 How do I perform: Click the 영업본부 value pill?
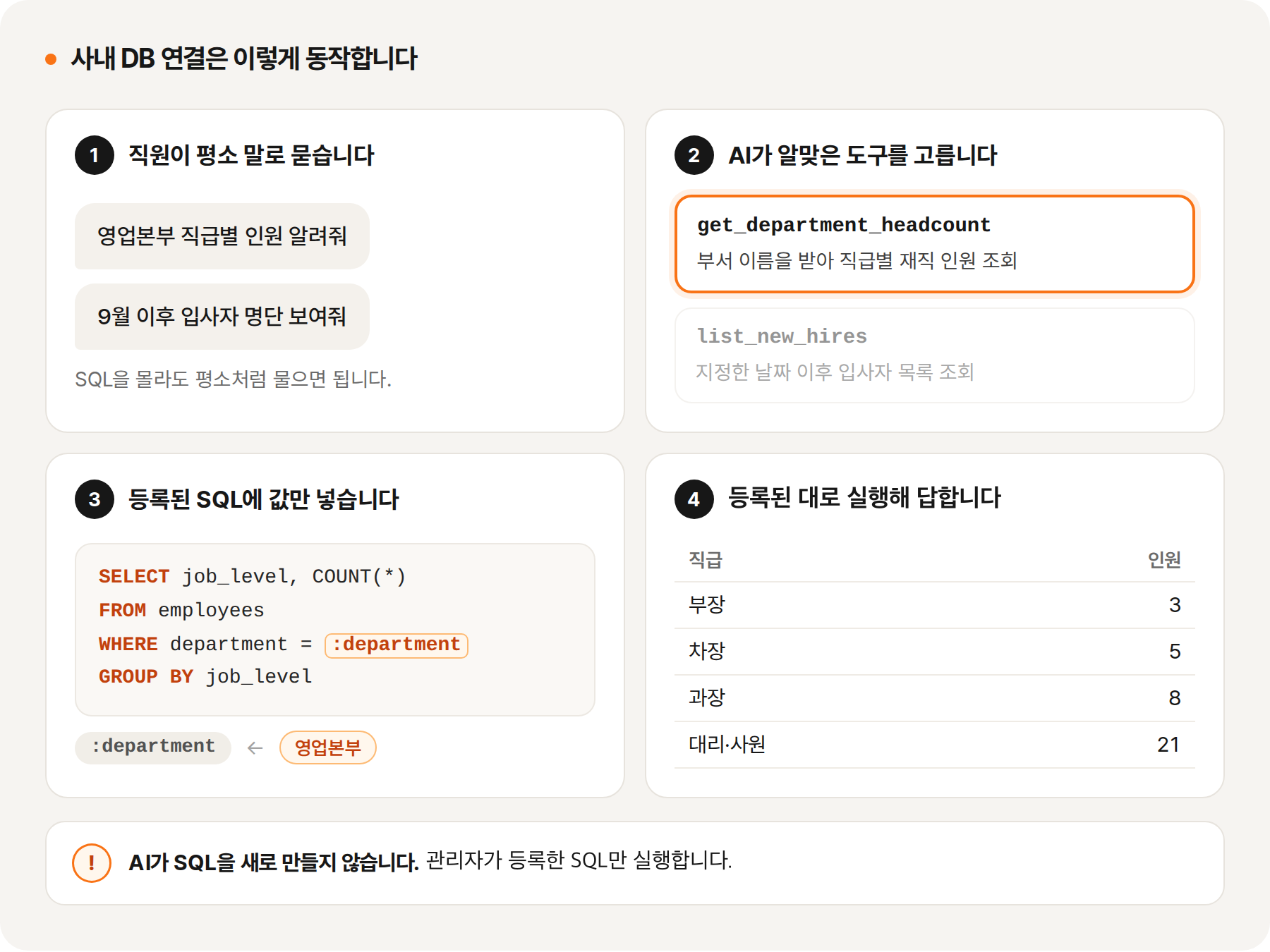point(328,747)
